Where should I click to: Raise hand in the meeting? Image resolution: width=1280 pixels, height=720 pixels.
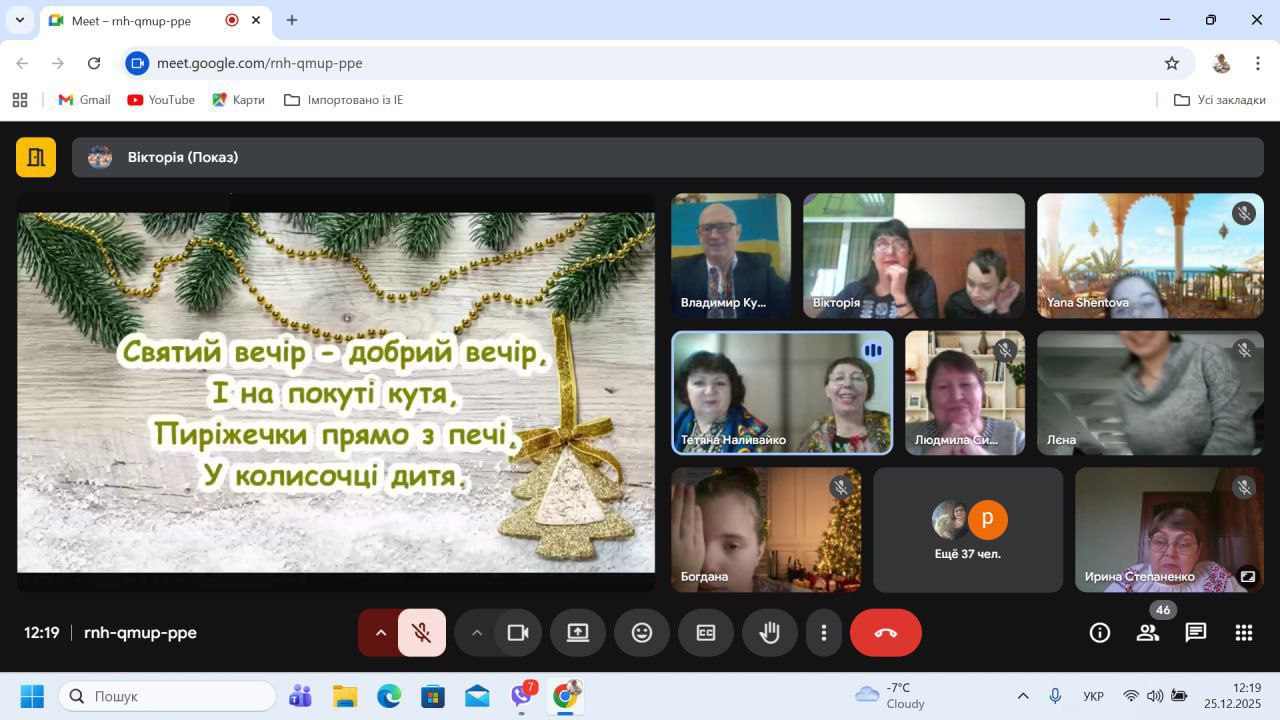(769, 633)
